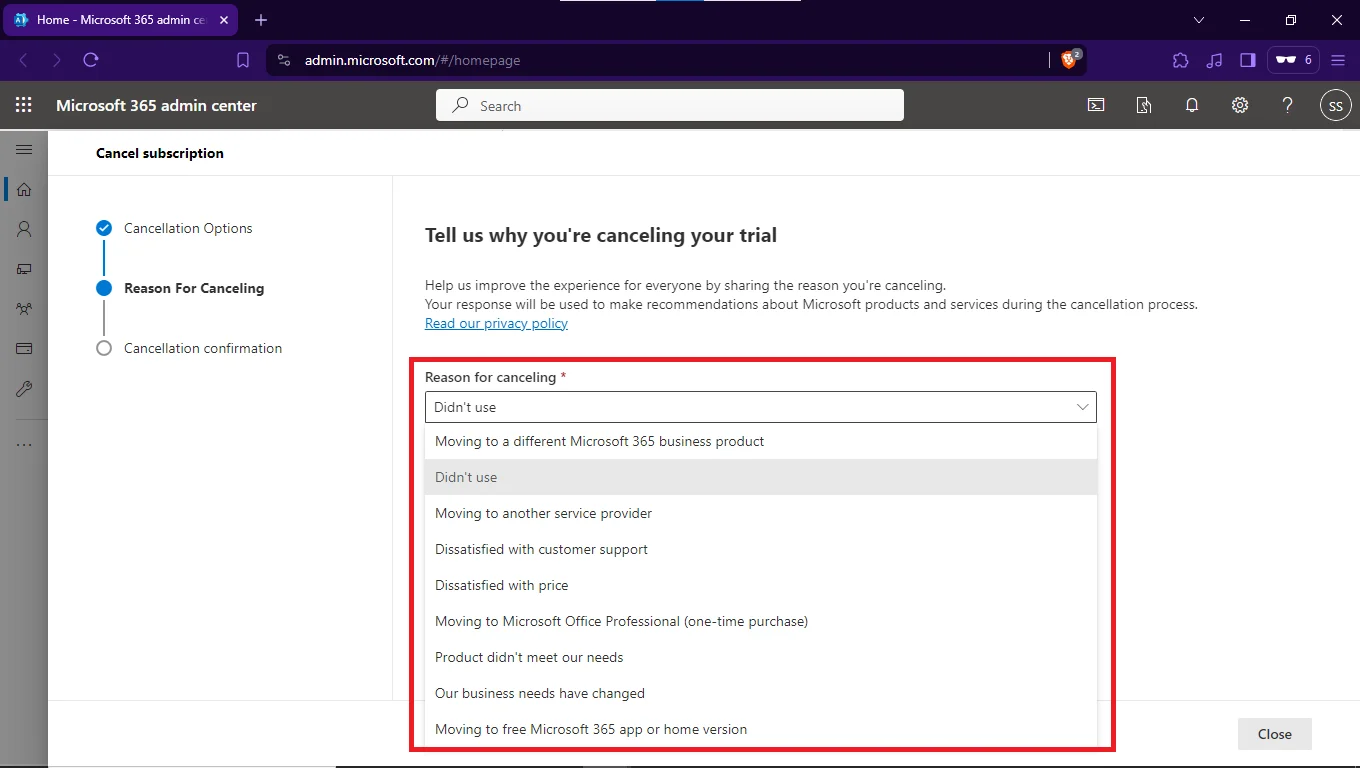This screenshot has width=1360, height=768.
Task: Click the help question mark icon
Action: (x=1288, y=105)
